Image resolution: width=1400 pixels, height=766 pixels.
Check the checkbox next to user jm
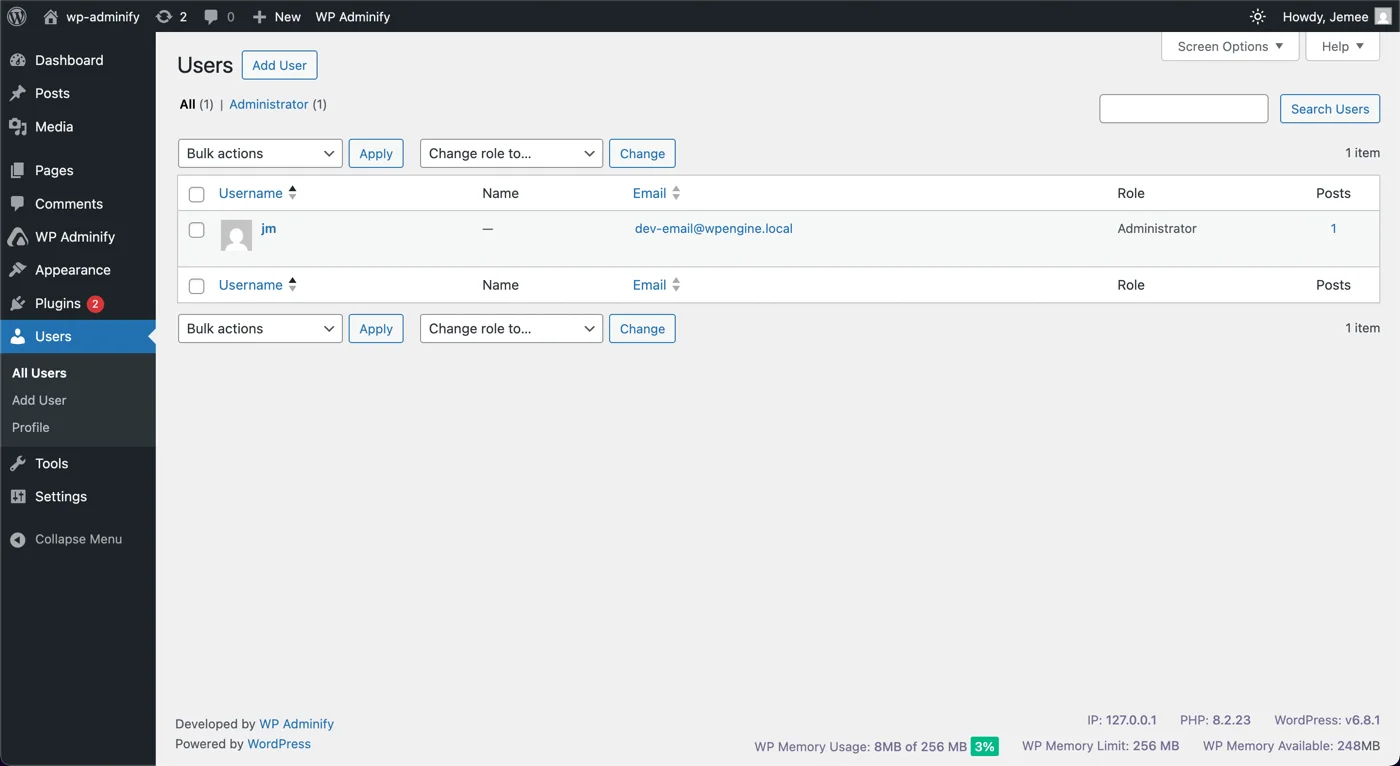pos(196,229)
